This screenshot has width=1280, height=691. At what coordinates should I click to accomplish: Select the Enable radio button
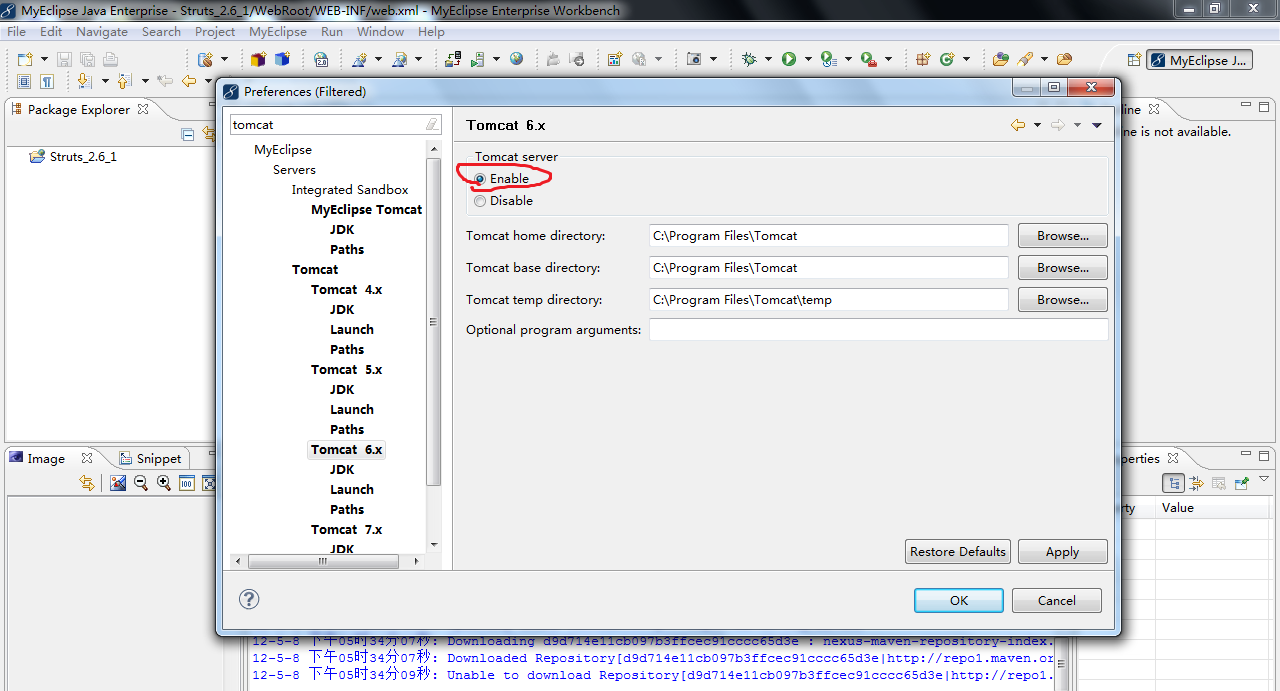point(480,179)
